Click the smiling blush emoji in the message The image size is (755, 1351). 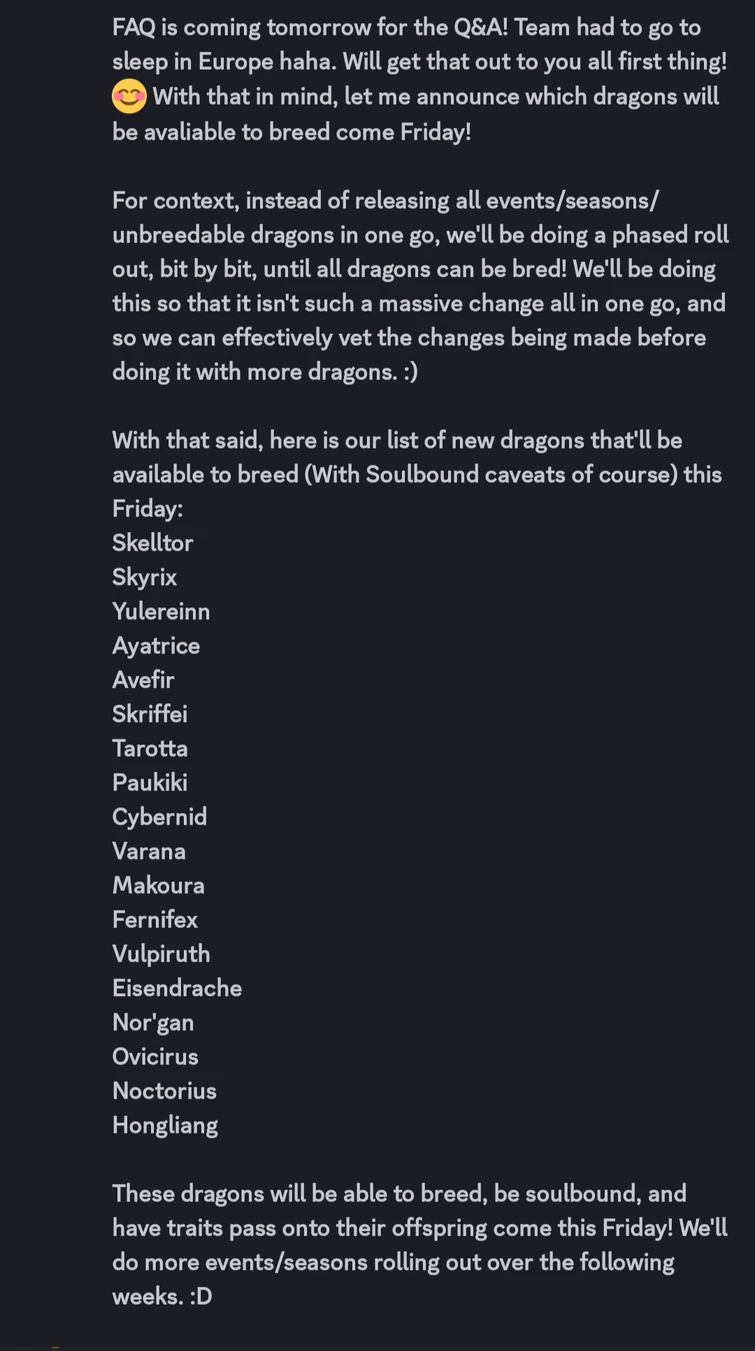(x=129, y=97)
